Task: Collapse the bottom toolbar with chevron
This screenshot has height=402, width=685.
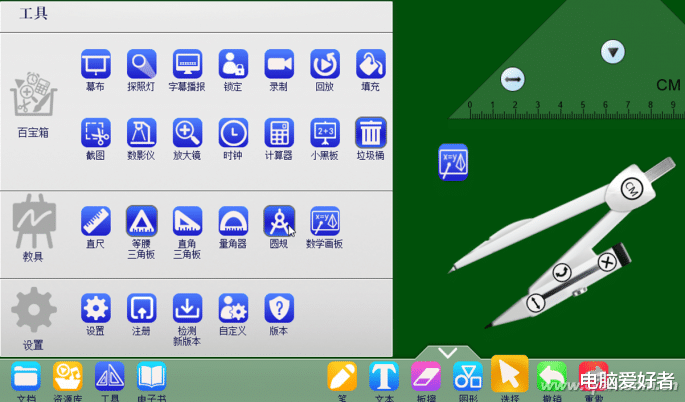Action: coord(447,352)
